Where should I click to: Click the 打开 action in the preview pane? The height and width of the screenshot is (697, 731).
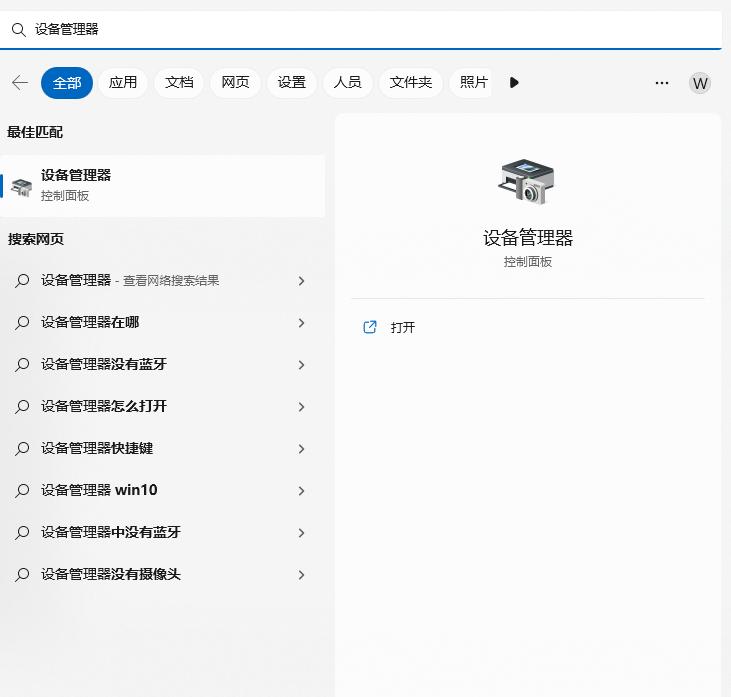pos(402,327)
